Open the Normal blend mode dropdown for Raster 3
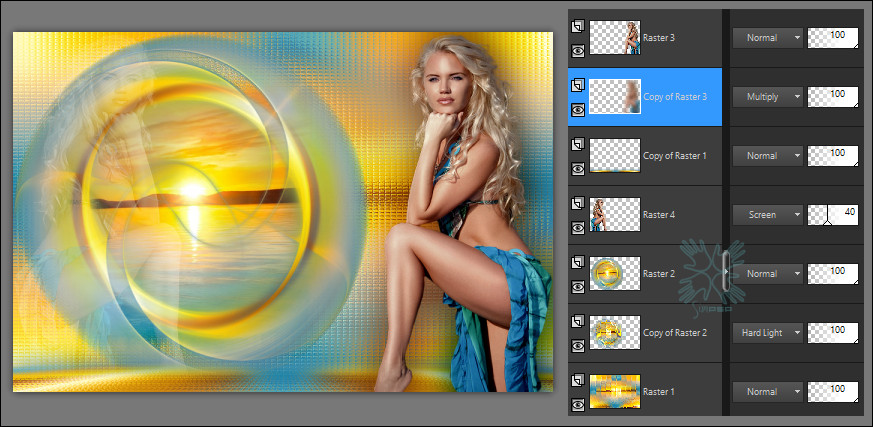This screenshot has width=873, height=427. [x=768, y=38]
